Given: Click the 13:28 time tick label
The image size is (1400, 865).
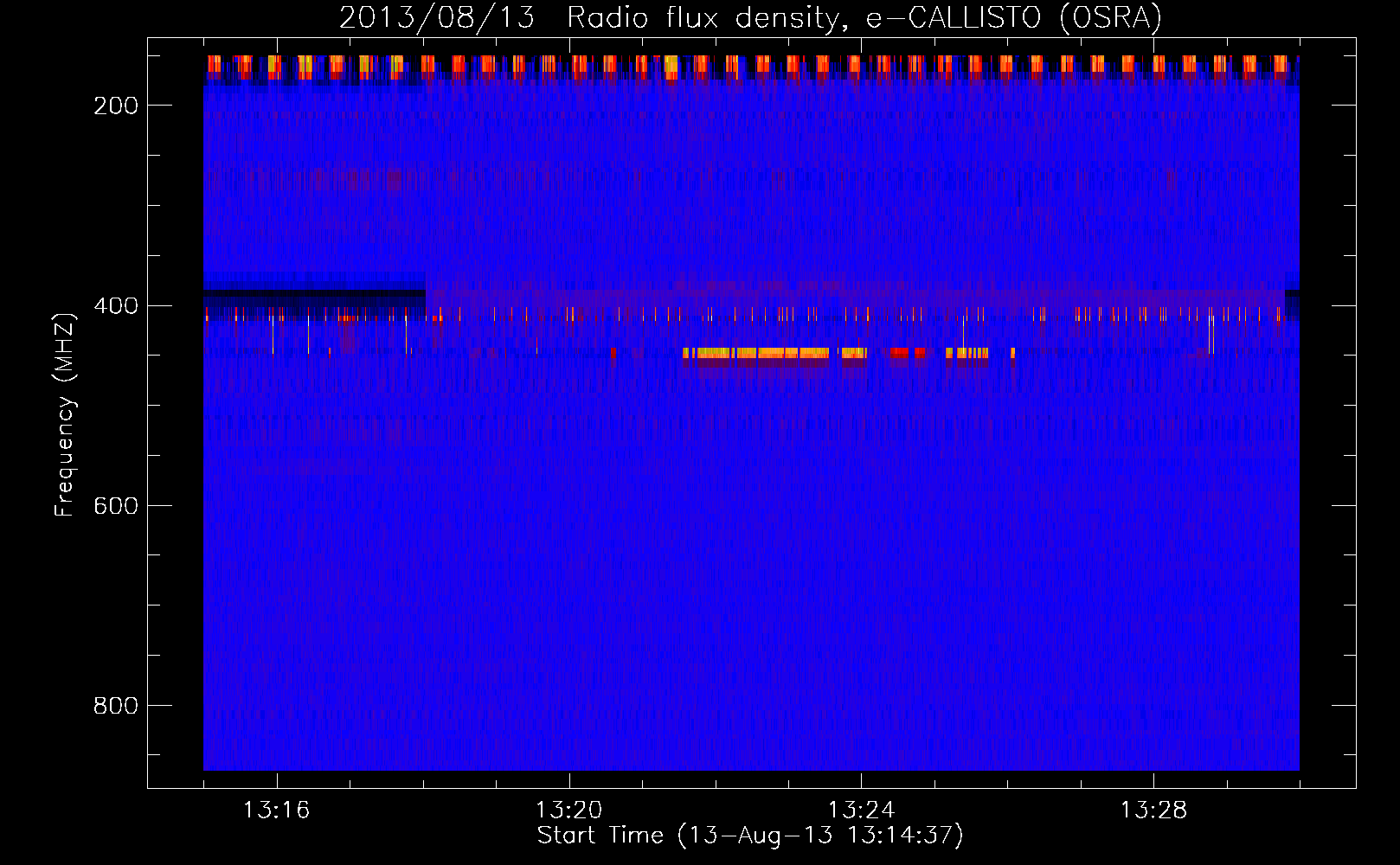Looking at the screenshot, I should (1153, 811).
